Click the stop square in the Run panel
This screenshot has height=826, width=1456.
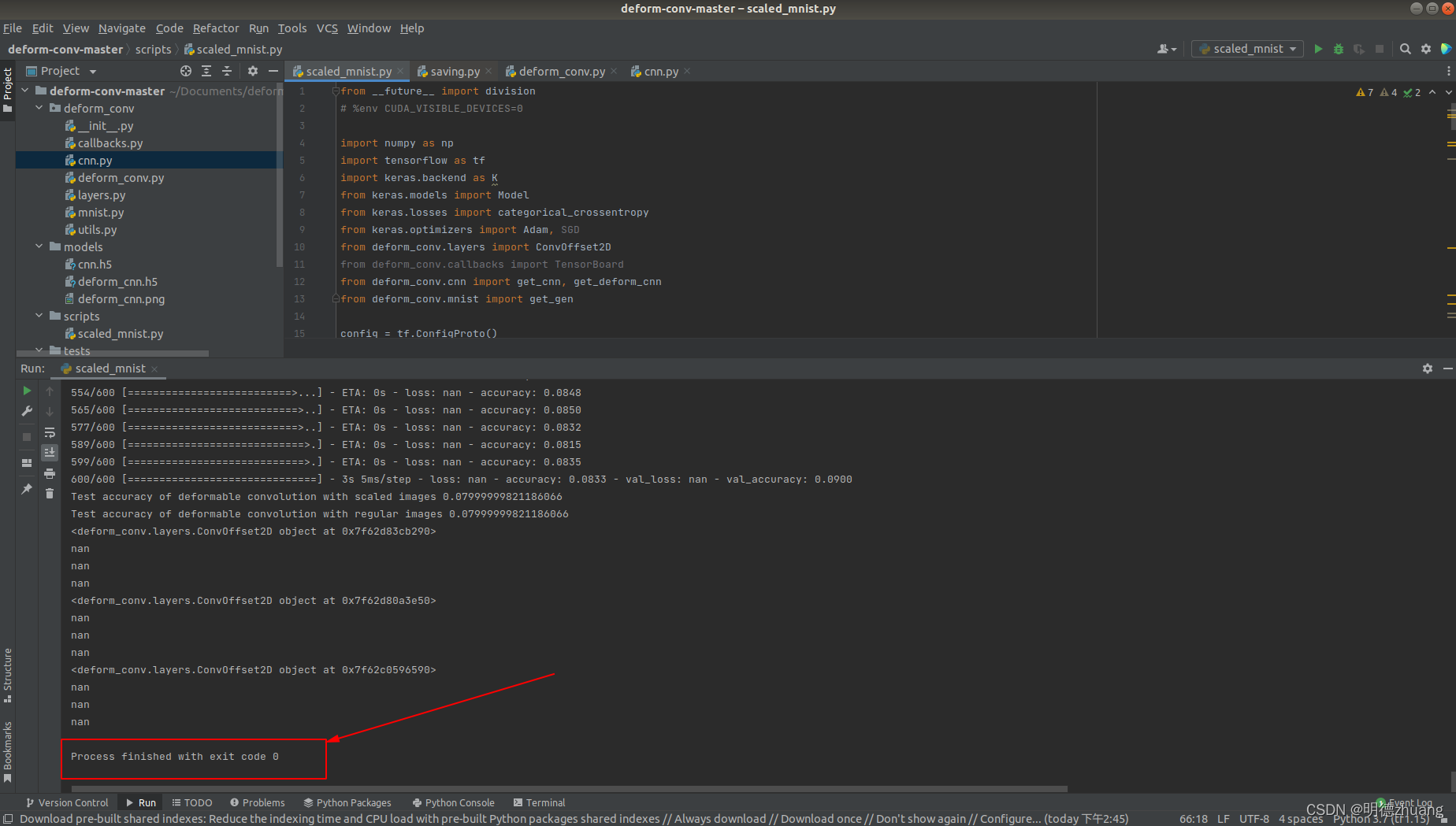[x=27, y=436]
